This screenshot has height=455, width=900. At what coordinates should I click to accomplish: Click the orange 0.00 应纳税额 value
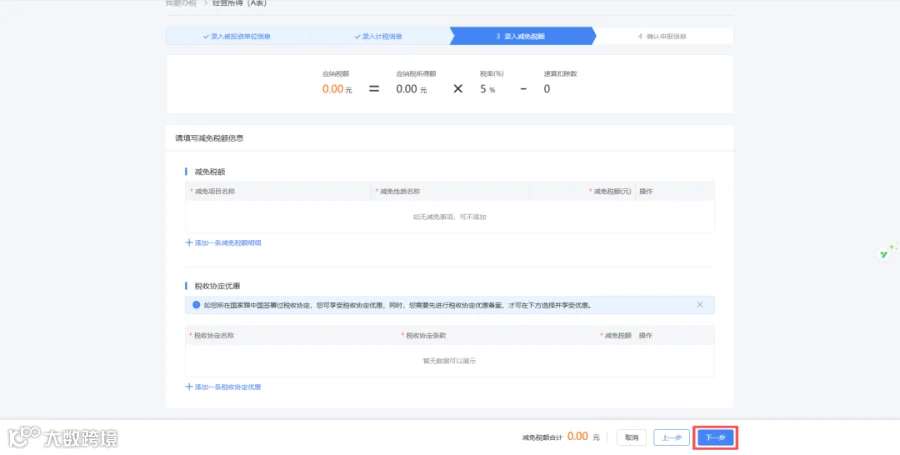click(333, 89)
